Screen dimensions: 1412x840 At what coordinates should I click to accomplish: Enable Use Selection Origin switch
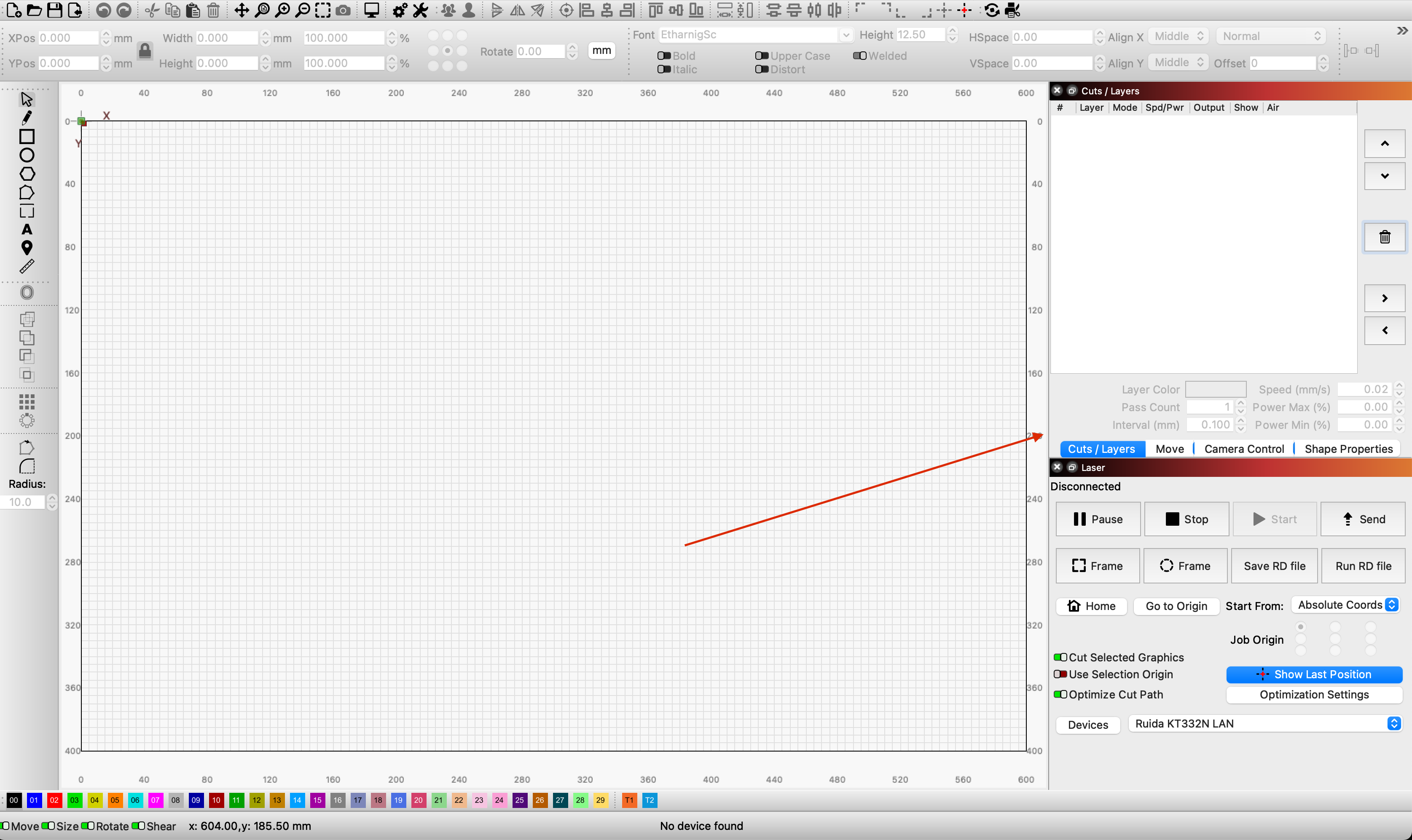click(1060, 674)
